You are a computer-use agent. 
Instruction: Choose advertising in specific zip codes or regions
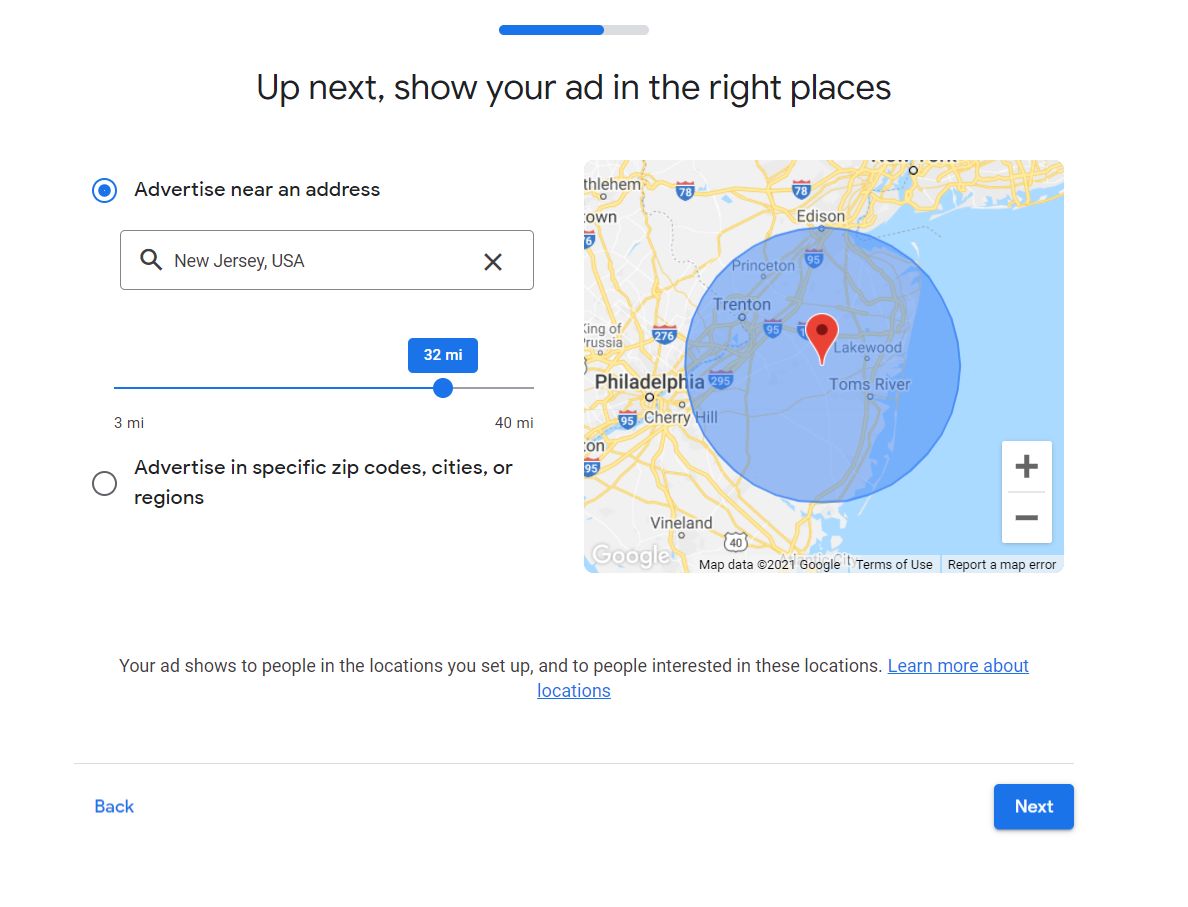click(104, 483)
